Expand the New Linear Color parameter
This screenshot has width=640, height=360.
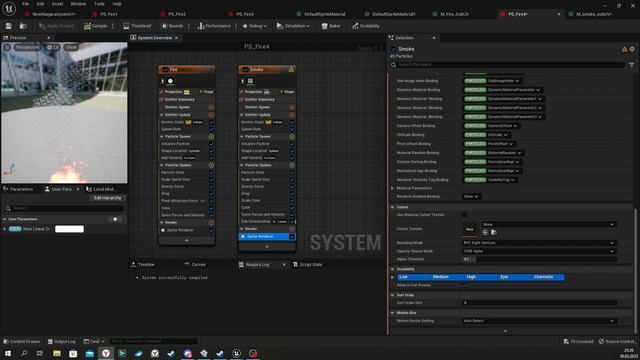pyautogui.click(x=4, y=229)
